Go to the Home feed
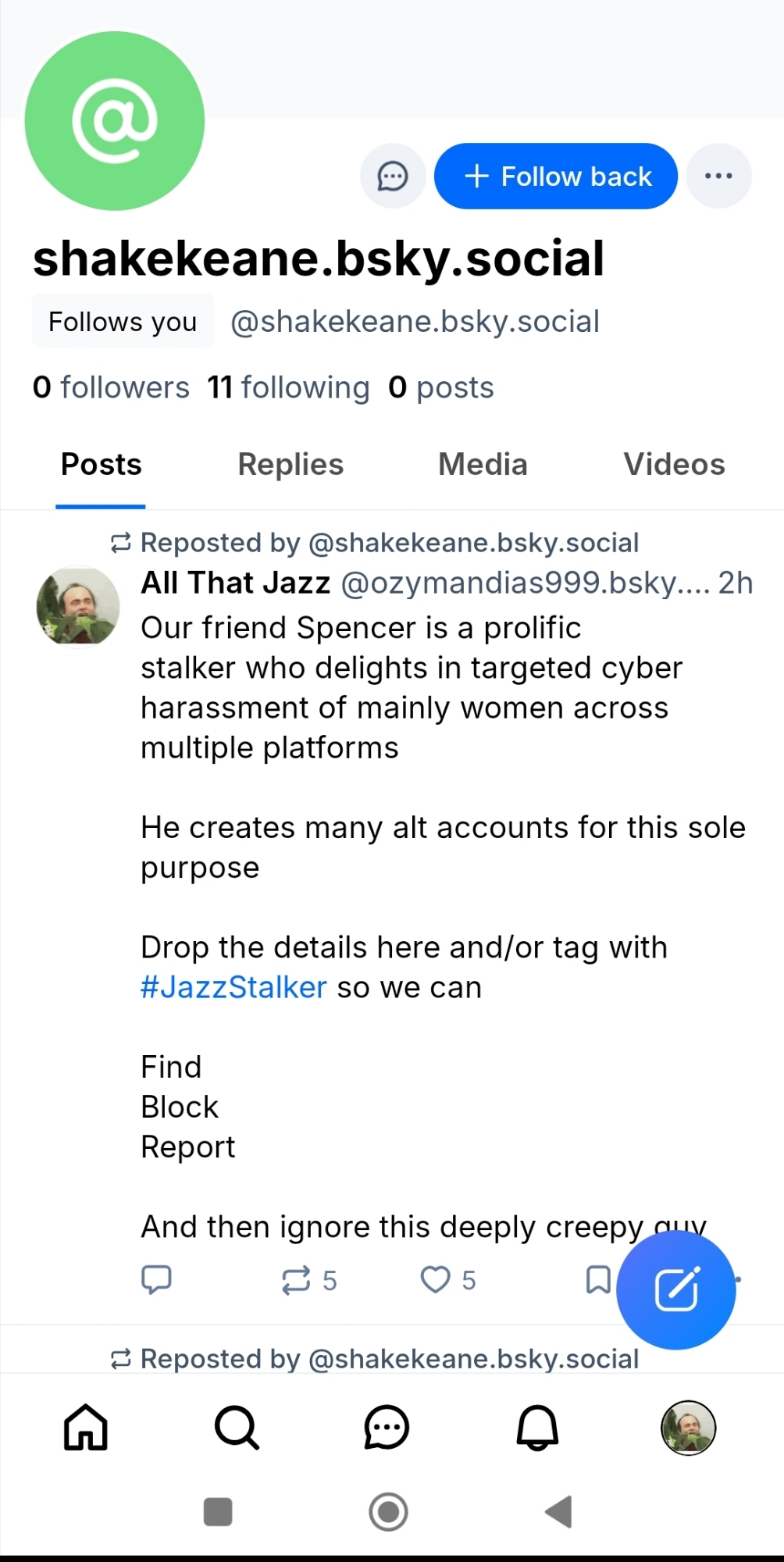The height and width of the screenshot is (1562, 784). (x=86, y=1428)
